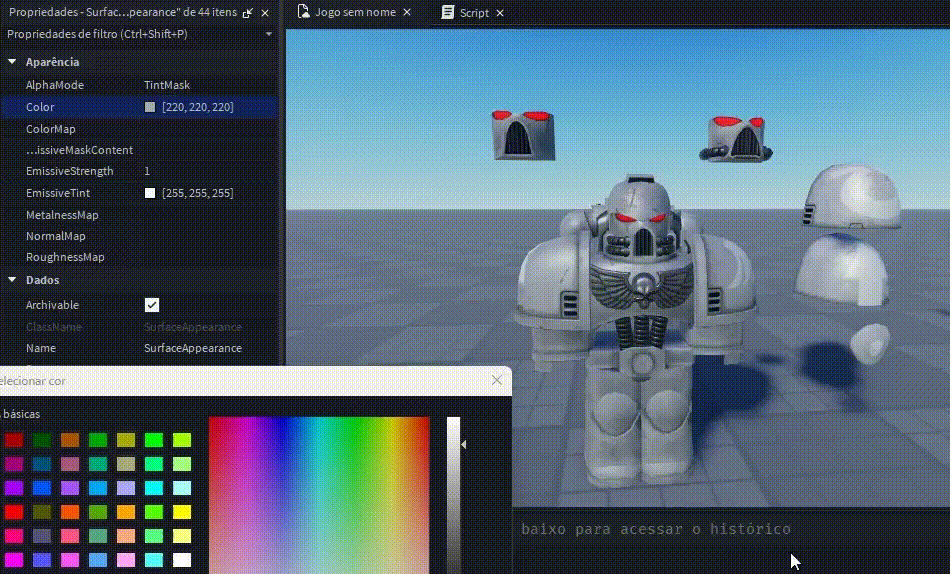Open the properties filter dropdown arrow
Viewport: 950px width, 574px height.
(x=269, y=35)
